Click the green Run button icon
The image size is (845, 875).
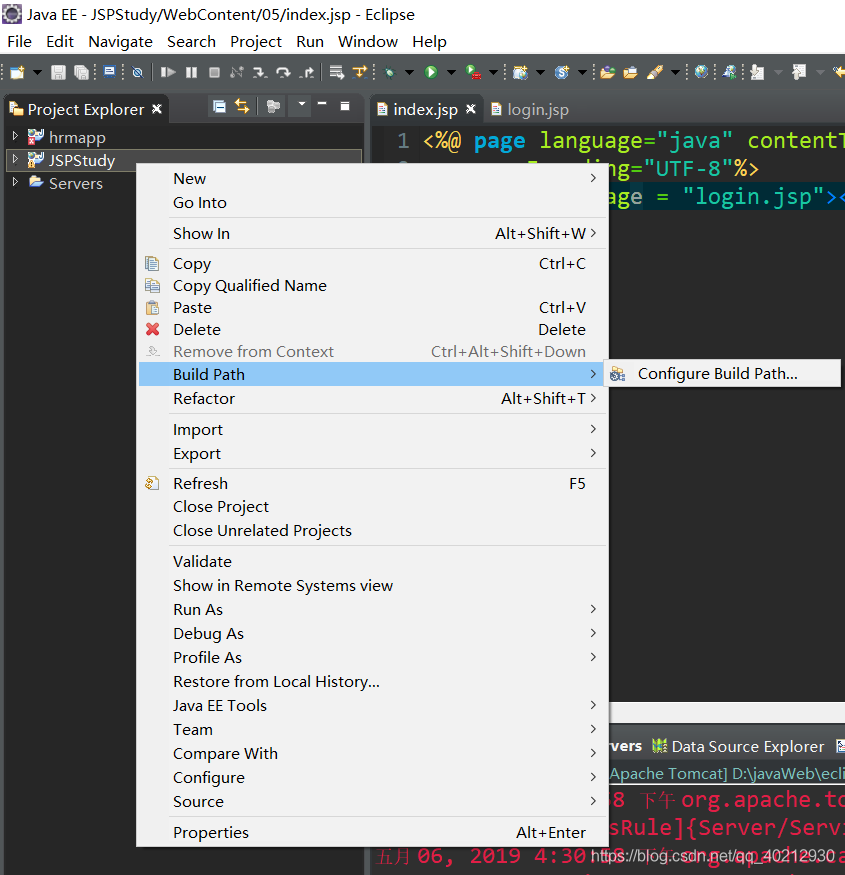[431, 72]
